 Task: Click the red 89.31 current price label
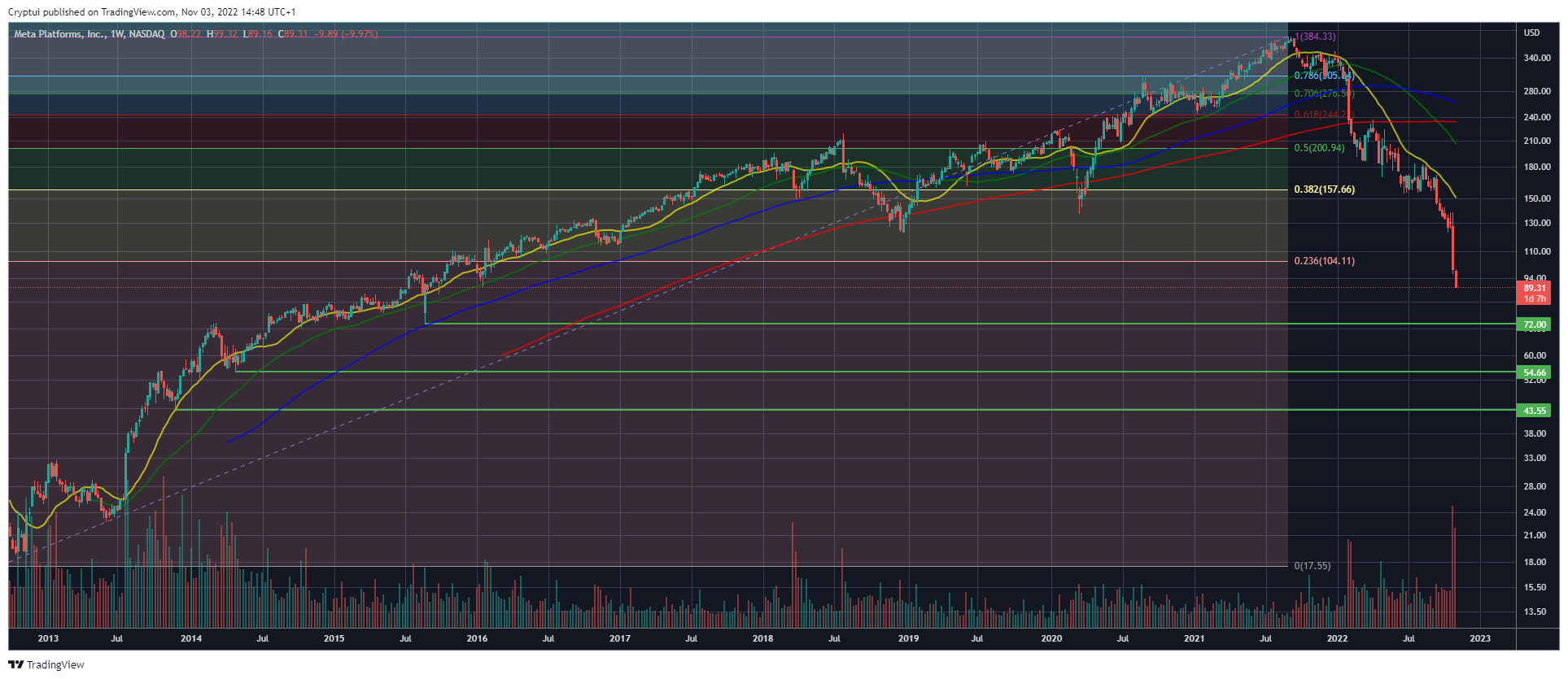[1535, 288]
